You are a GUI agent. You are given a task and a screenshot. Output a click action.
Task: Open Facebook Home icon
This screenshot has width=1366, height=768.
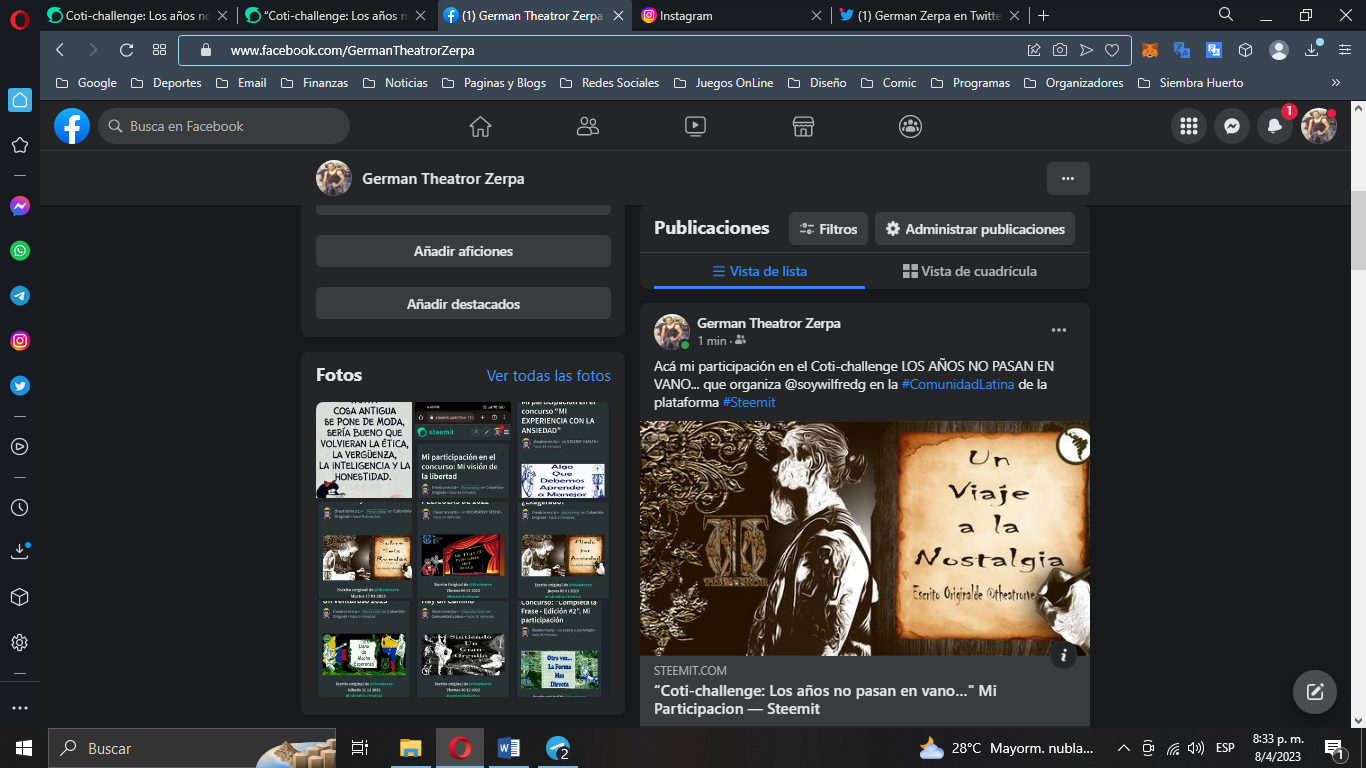pyautogui.click(x=480, y=126)
